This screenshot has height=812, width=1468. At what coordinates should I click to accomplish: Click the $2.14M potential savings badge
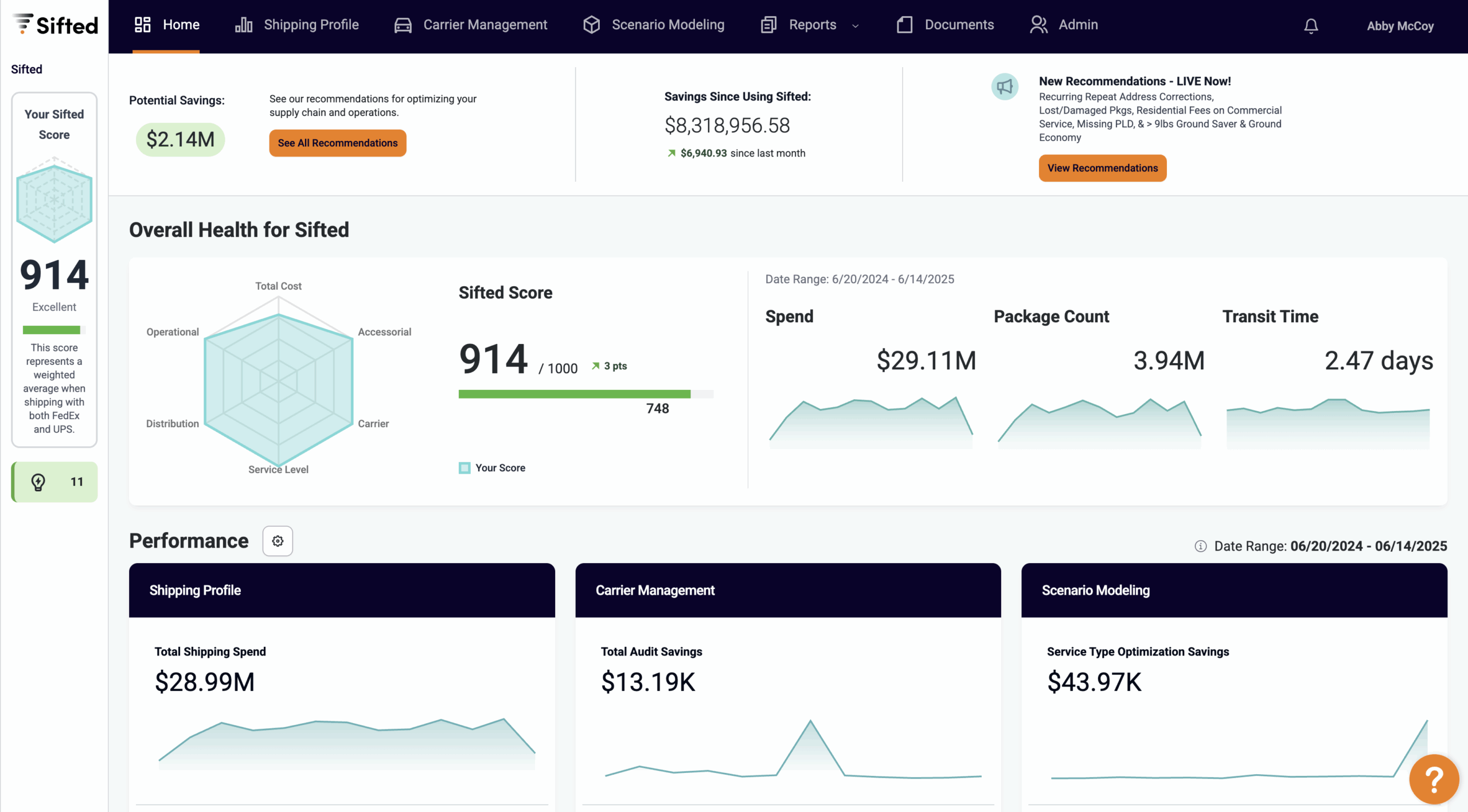pos(180,139)
